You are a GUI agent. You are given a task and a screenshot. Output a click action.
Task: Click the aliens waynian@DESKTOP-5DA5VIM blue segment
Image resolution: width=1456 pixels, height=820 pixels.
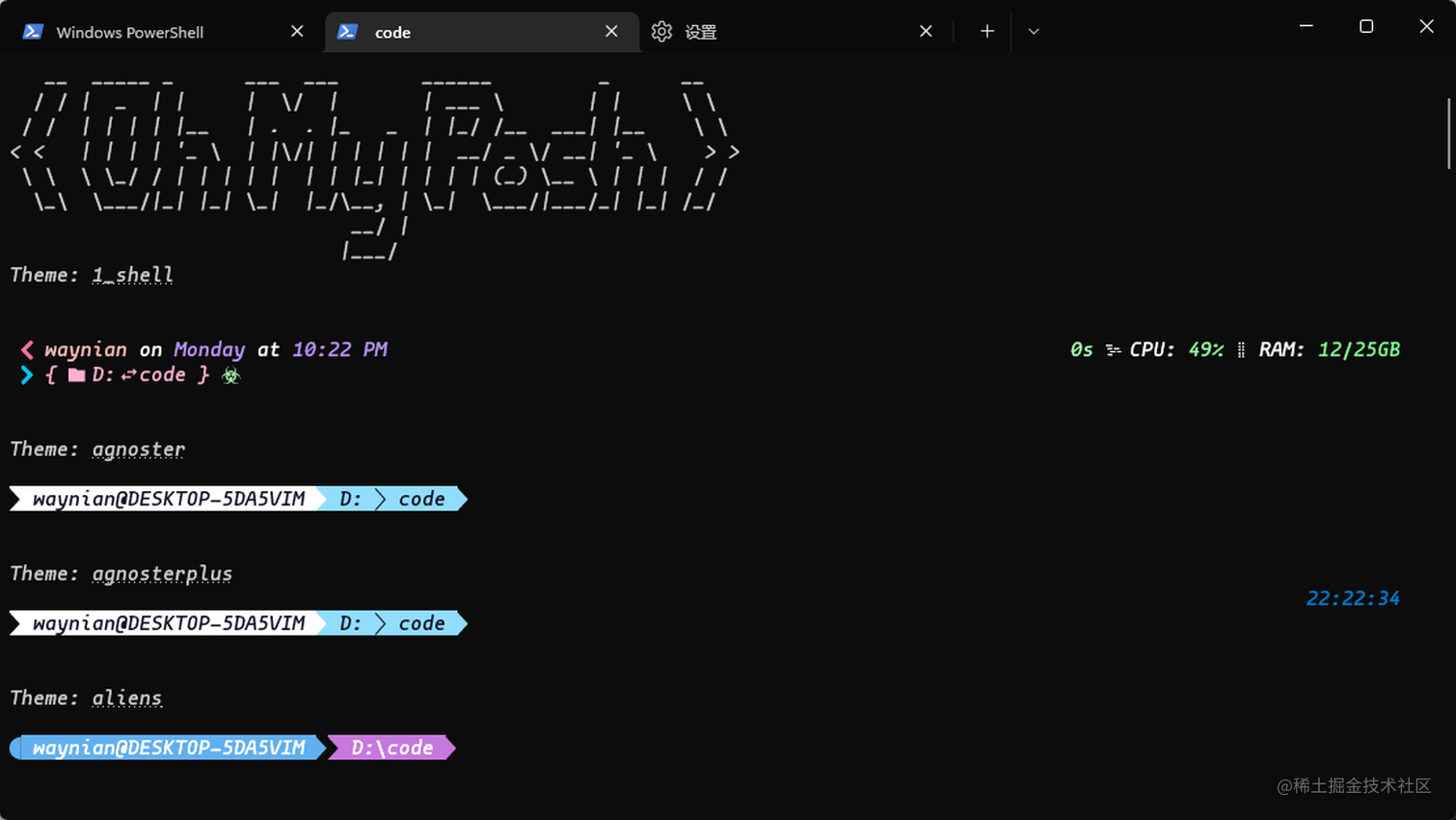tap(168, 748)
